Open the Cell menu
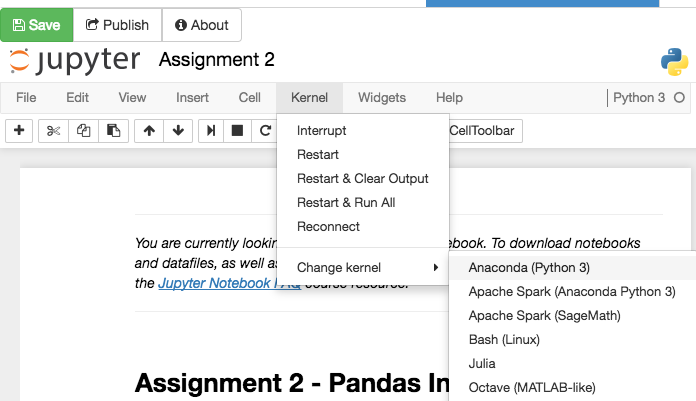The height and width of the screenshot is (401, 696). point(250,98)
